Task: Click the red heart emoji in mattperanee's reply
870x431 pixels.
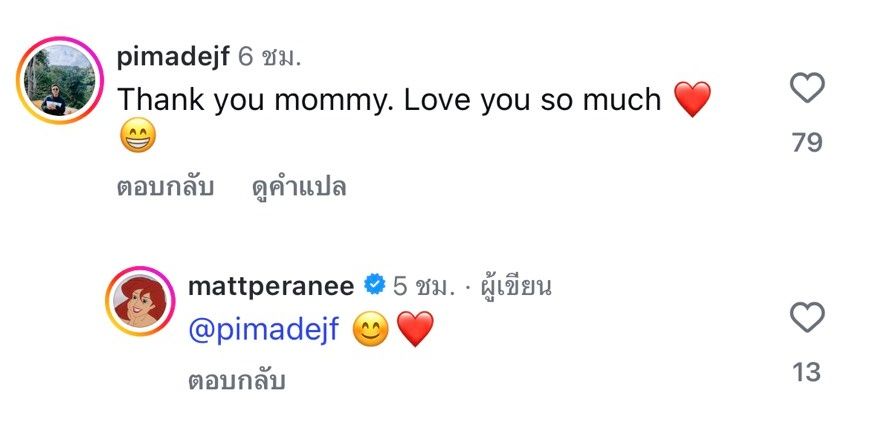Action: pos(415,331)
